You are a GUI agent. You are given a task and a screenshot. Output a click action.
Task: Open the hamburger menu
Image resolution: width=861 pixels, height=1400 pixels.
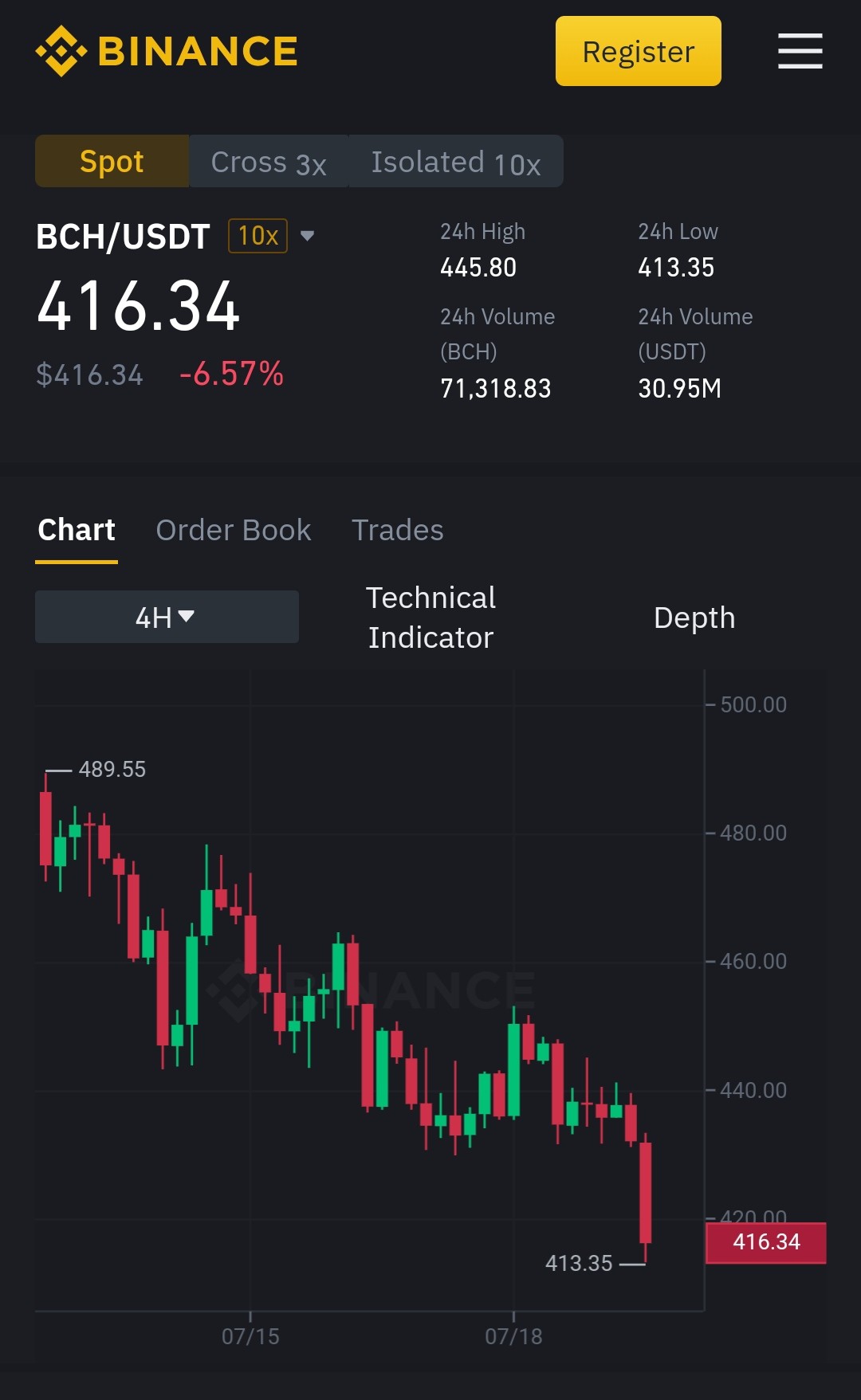(x=800, y=51)
